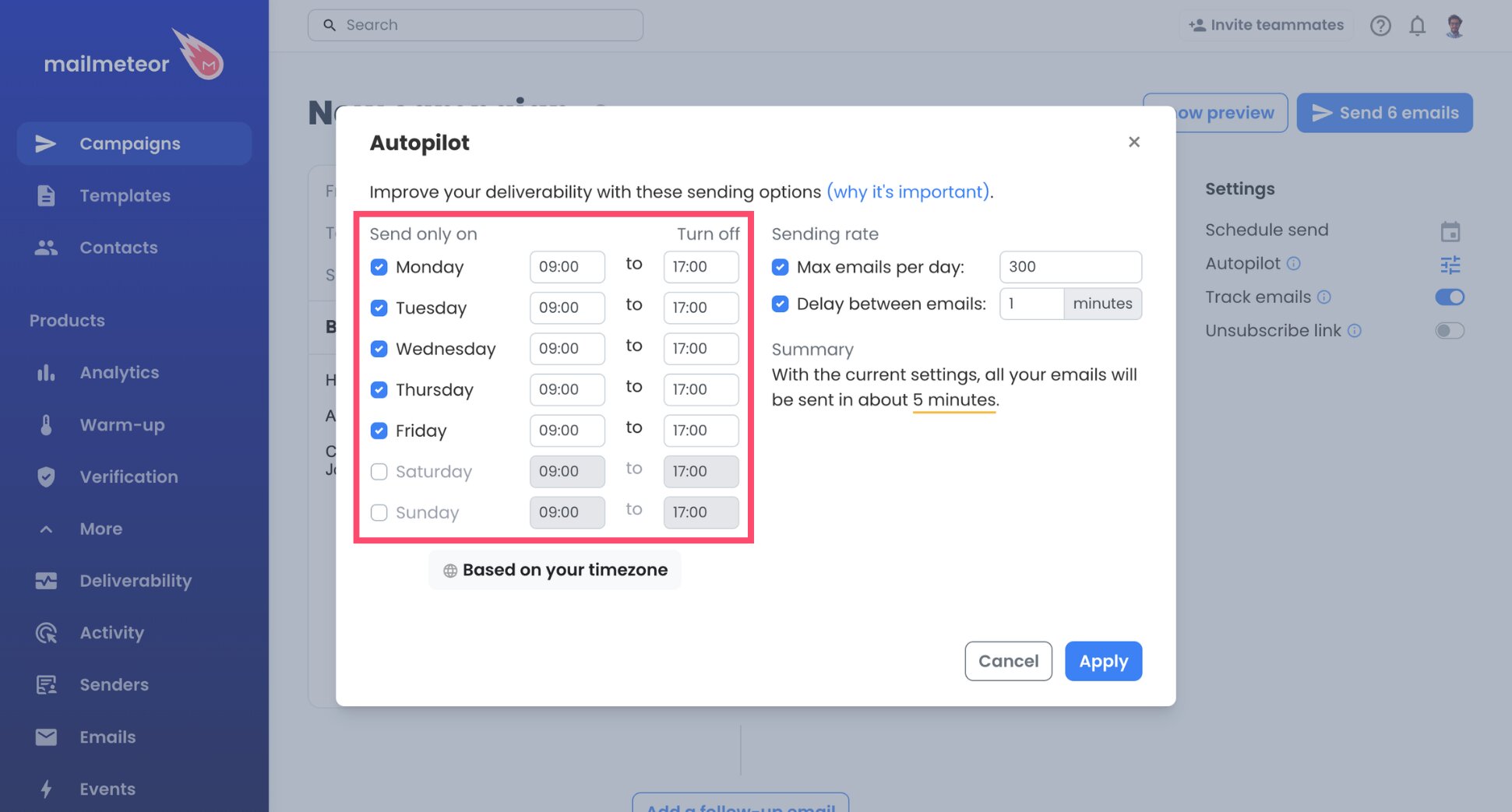Turn off the Track emails switch

[x=1450, y=297]
